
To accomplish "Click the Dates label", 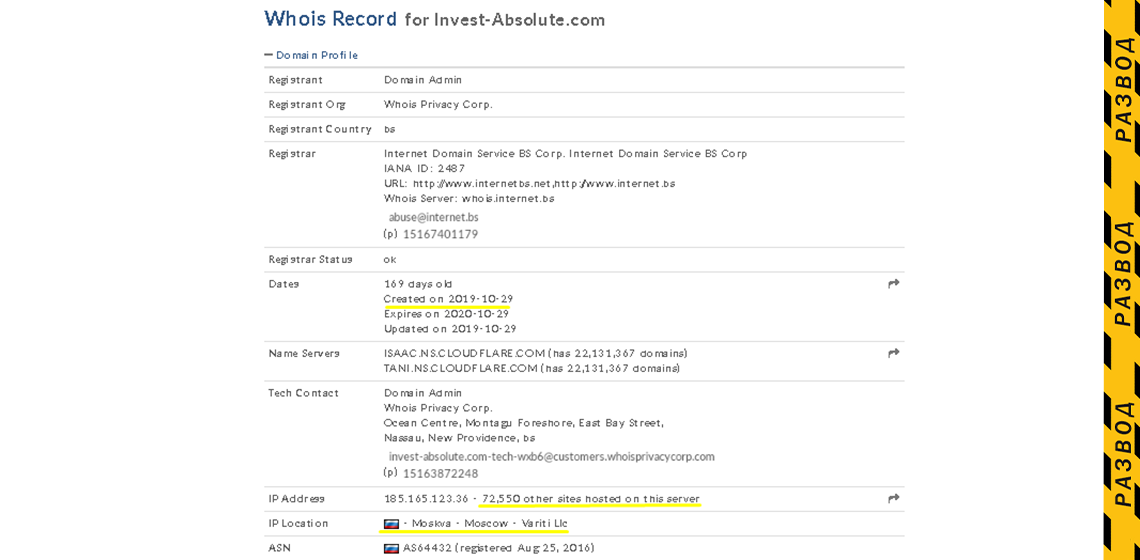I will coord(284,284).
